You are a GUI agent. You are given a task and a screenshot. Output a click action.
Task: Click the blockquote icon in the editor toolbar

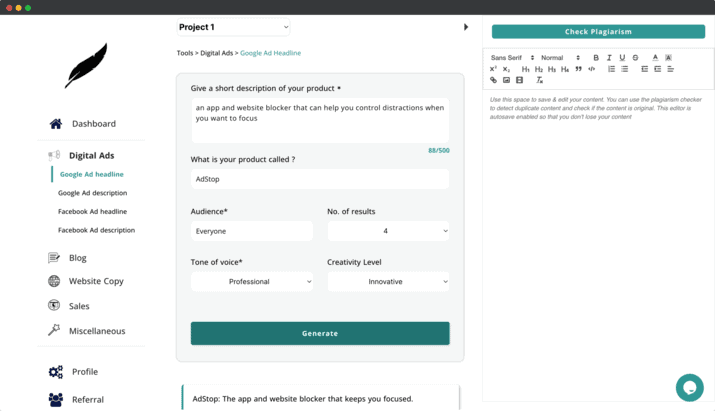(x=578, y=69)
